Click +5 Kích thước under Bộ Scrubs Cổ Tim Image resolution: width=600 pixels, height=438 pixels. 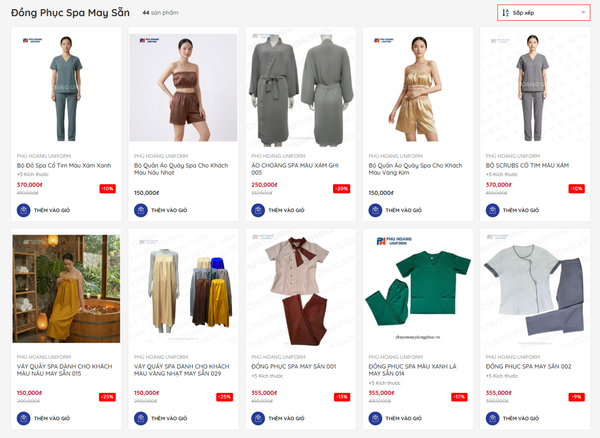[500, 174]
